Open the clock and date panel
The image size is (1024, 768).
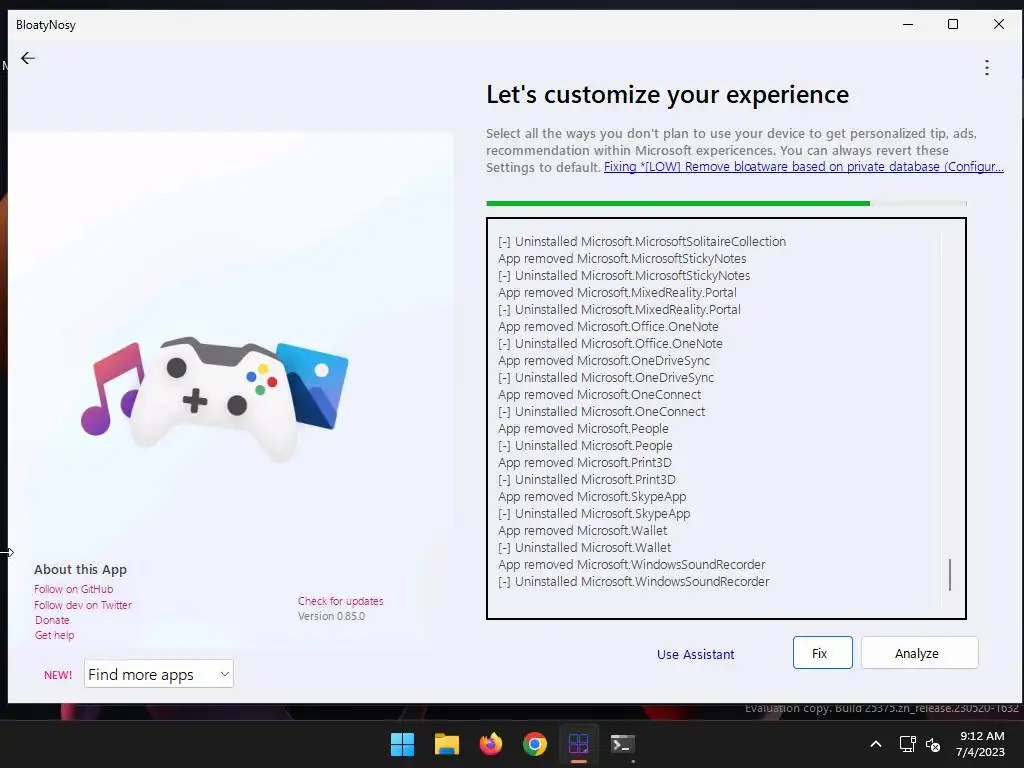(x=980, y=744)
